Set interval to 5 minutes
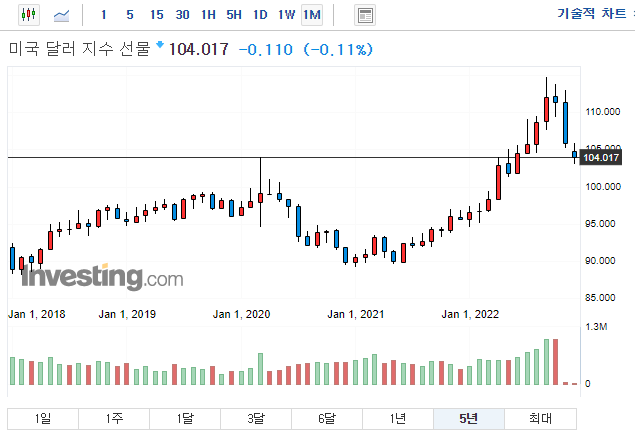The image size is (635, 435). tap(130, 15)
